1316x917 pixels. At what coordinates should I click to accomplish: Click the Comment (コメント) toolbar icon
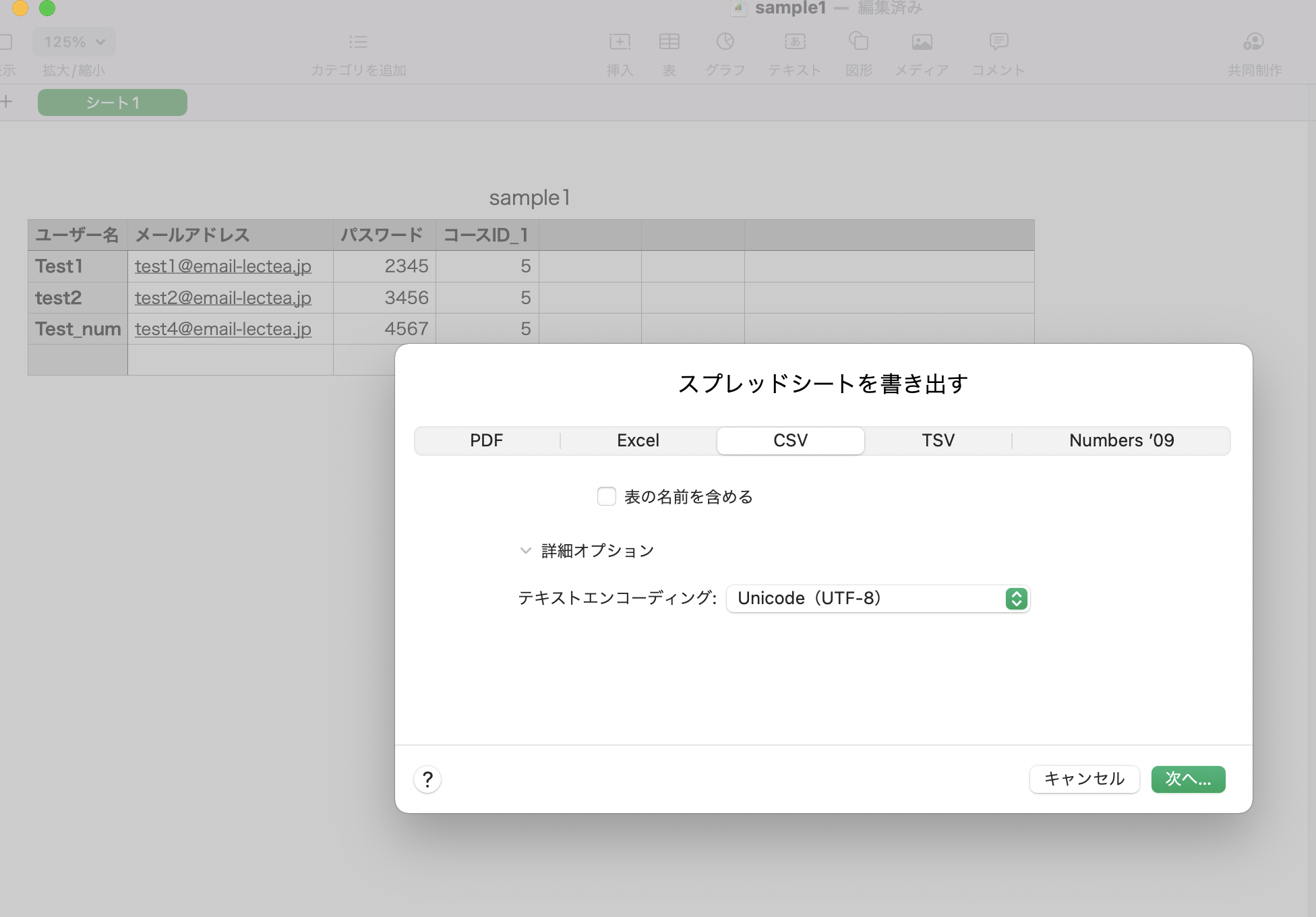coord(998,42)
